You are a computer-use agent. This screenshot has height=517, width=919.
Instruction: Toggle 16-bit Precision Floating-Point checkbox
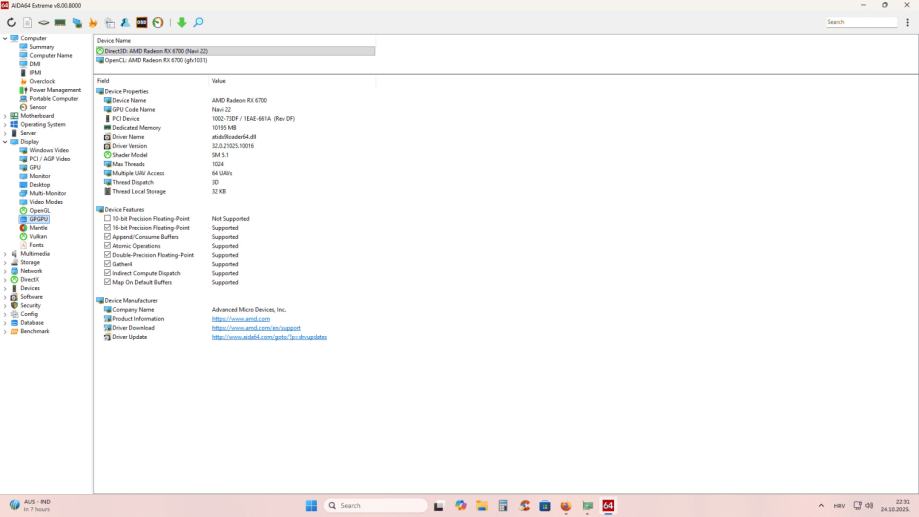coord(107,227)
